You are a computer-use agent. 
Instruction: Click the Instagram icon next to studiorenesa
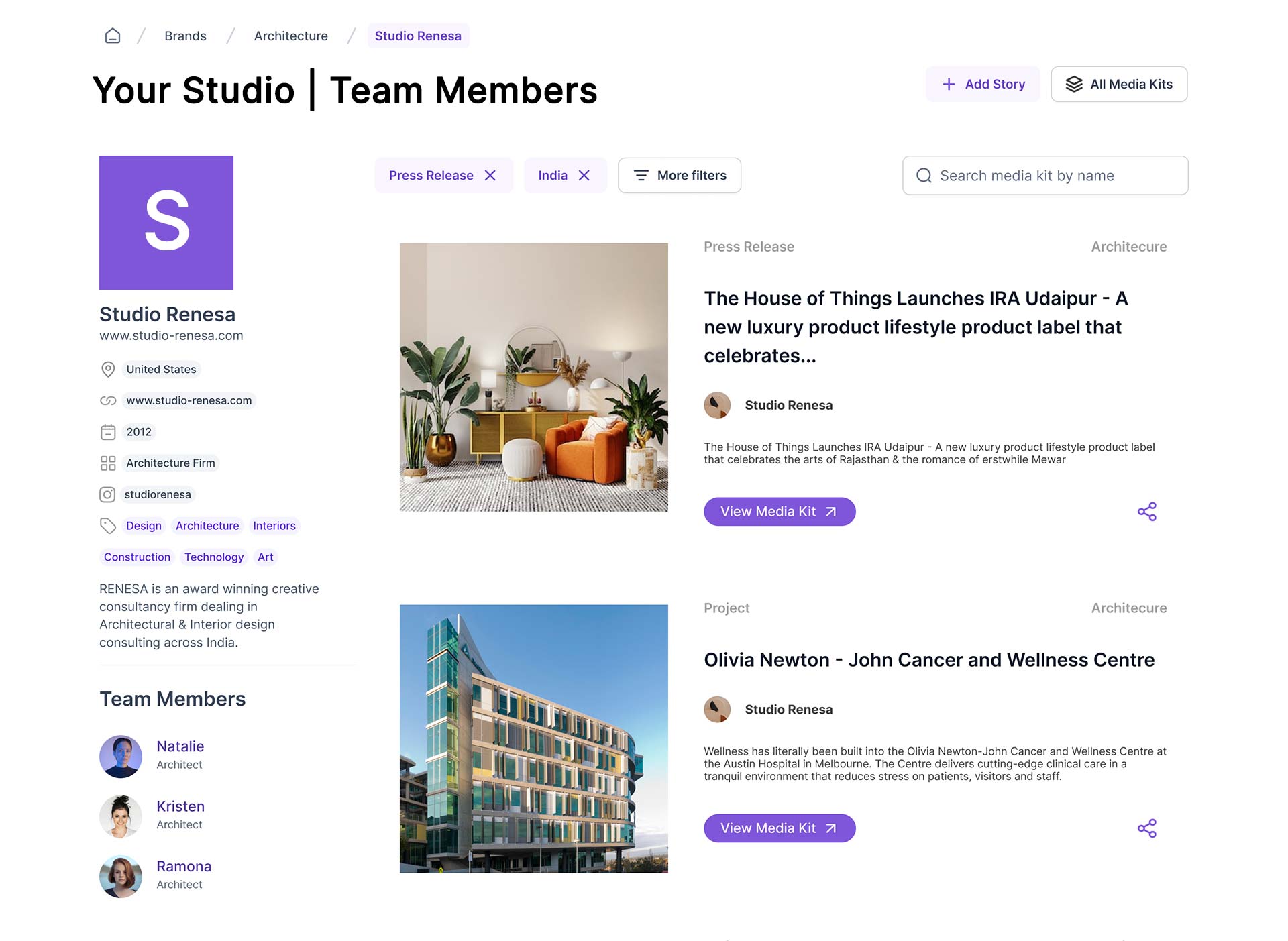tap(108, 494)
